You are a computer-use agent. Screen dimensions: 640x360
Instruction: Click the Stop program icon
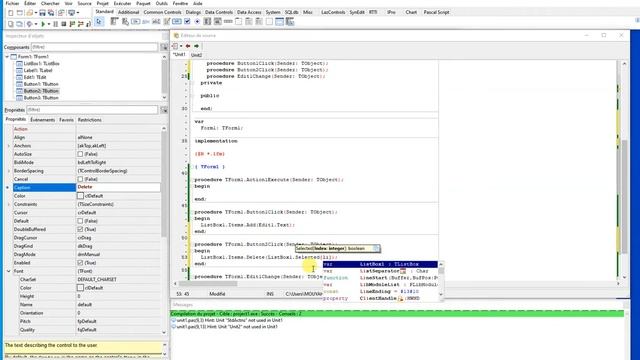click(64, 24)
